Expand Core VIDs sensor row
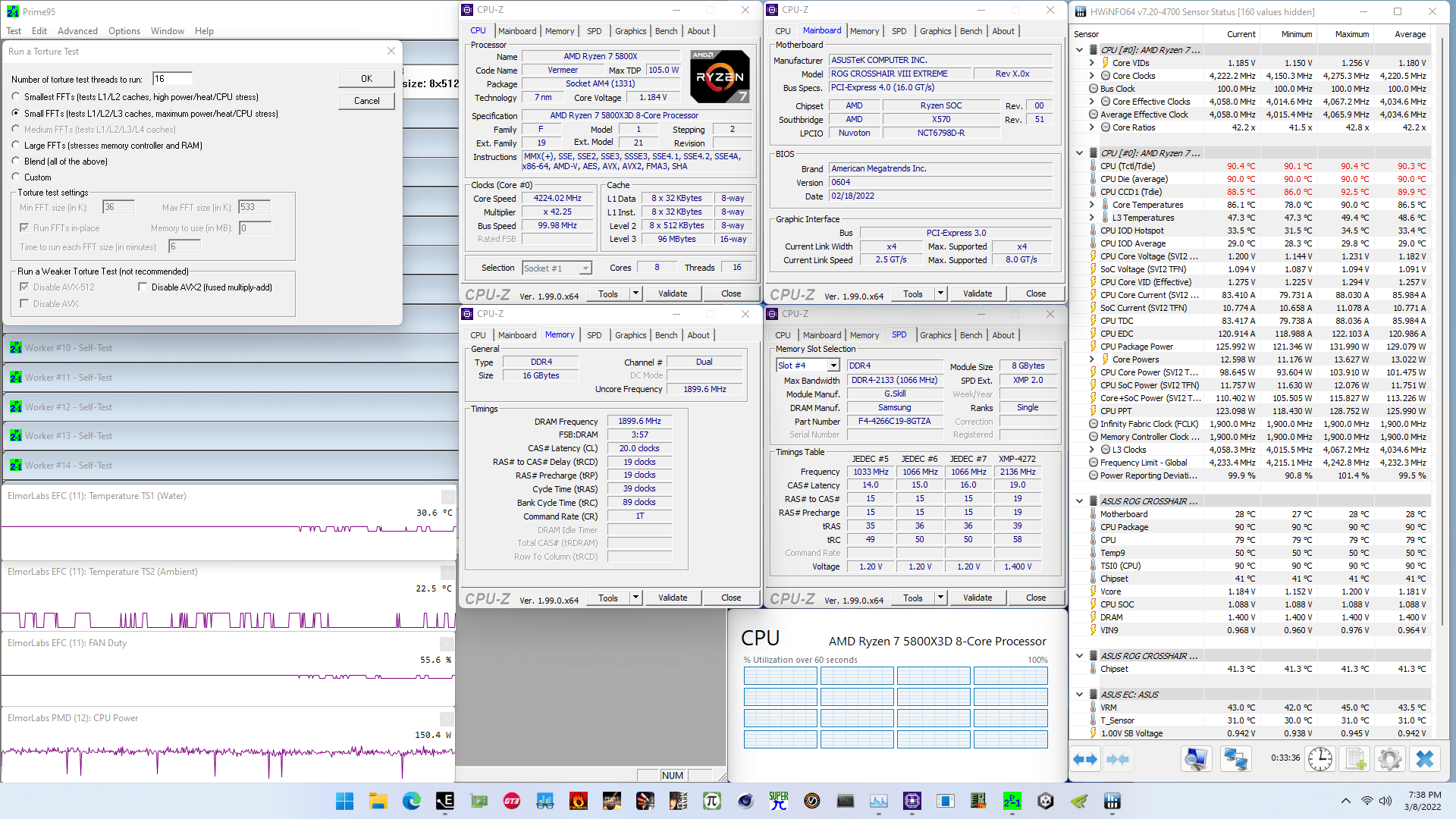Viewport: 1456px width, 819px height. [1091, 63]
